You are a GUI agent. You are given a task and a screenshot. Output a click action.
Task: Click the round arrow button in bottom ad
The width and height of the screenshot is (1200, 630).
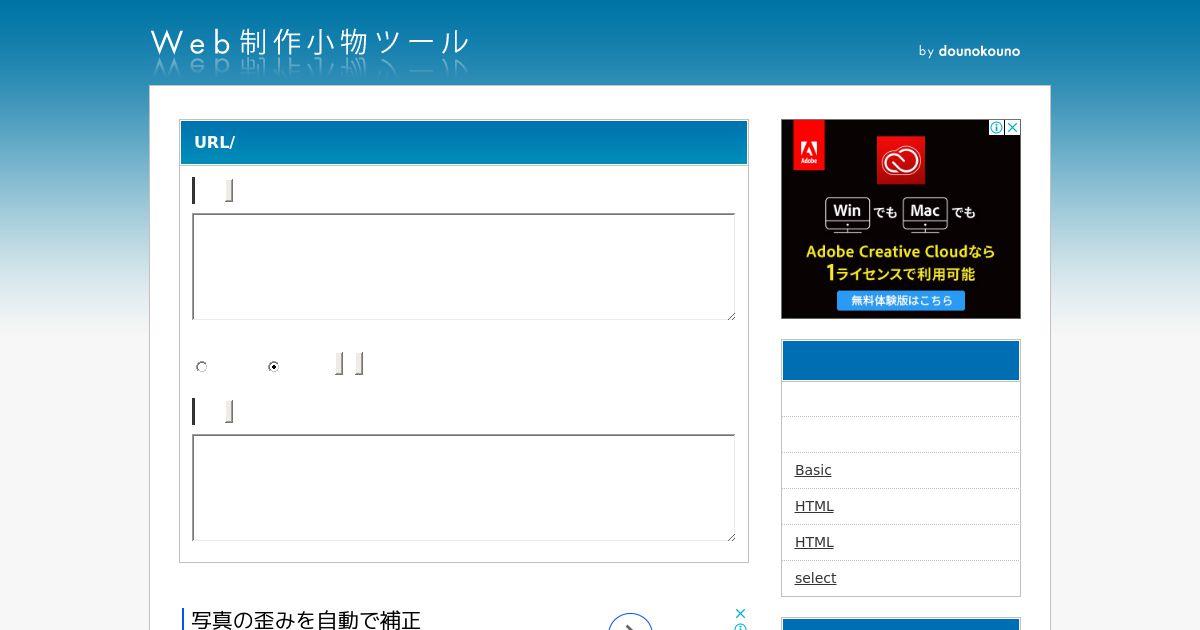coord(630,624)
